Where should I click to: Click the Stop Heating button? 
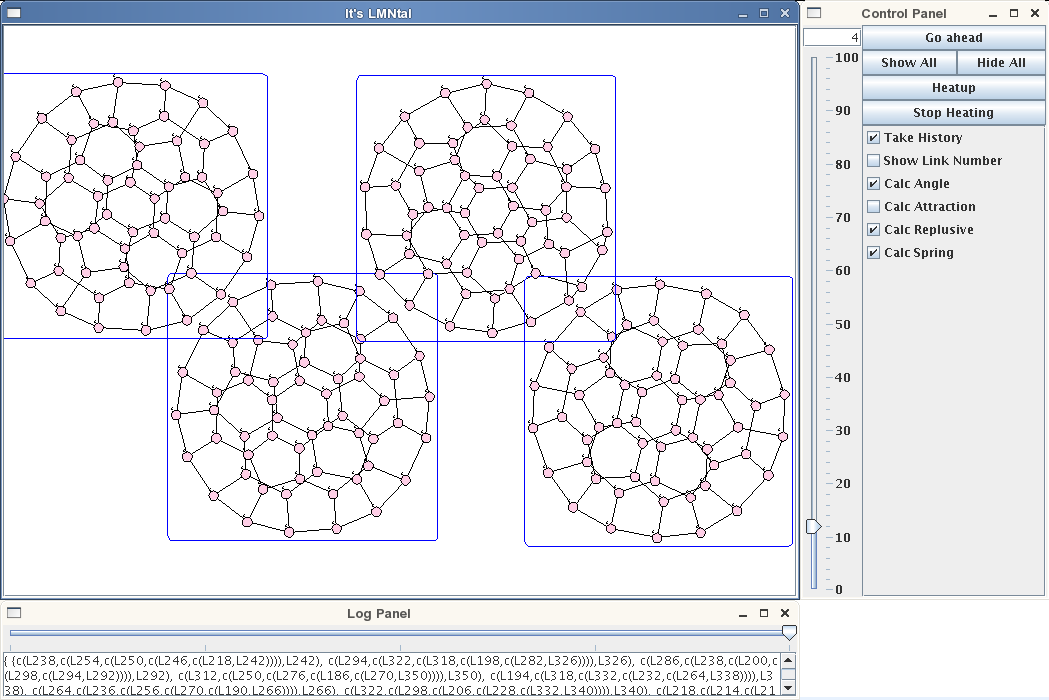coord(953,113)
